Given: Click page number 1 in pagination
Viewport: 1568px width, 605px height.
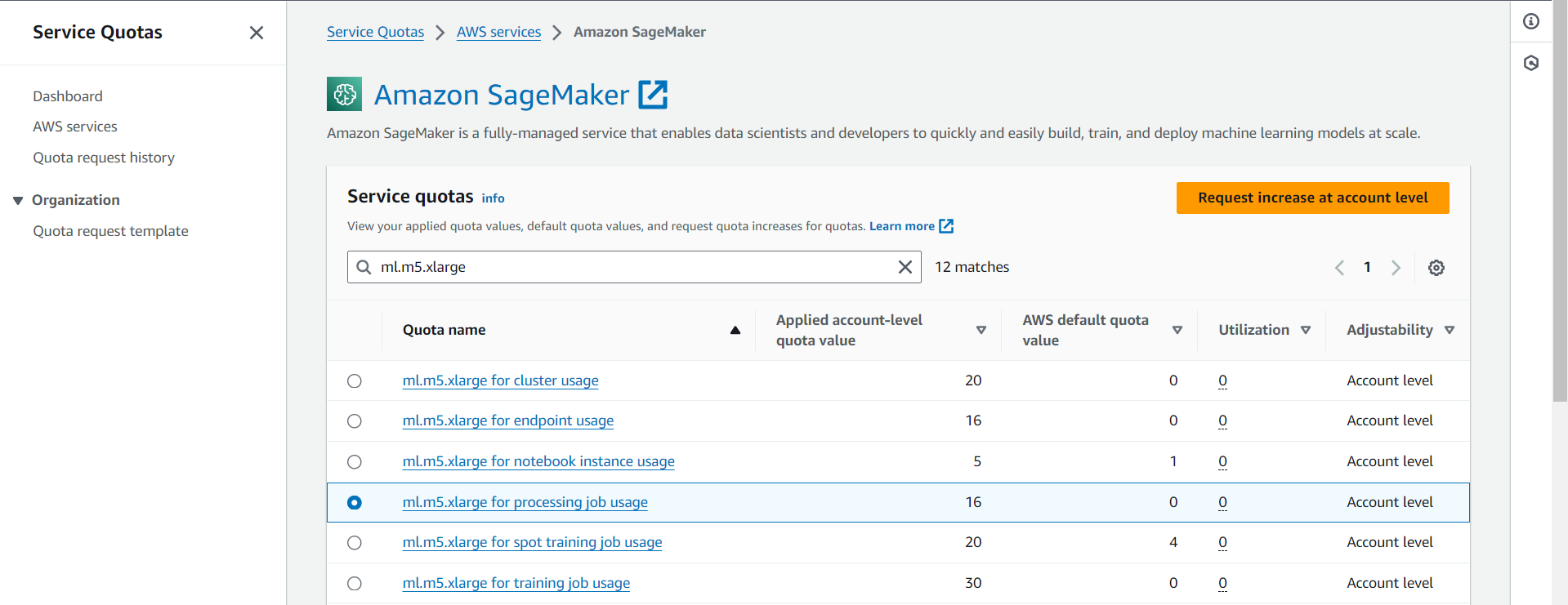Looking at the screenshot, I should coord(1367,267).
